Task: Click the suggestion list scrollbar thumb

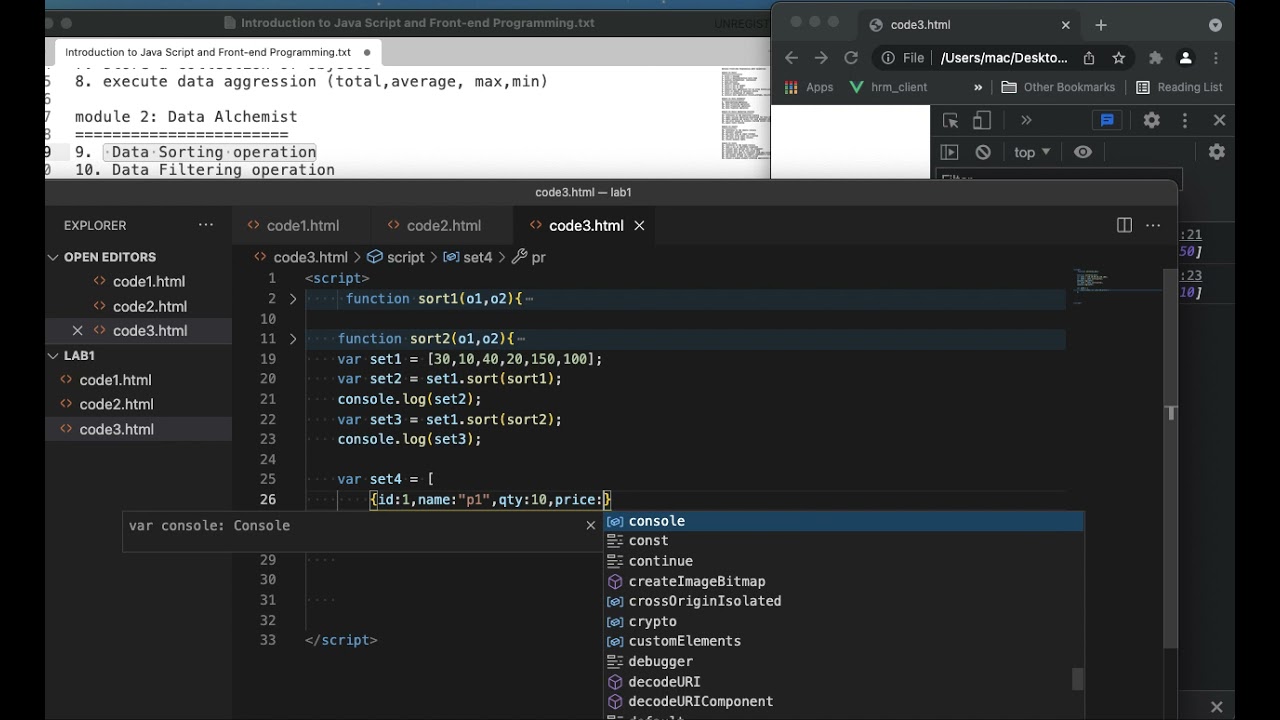Action: pyautogui.click(x=1078, y=679)
